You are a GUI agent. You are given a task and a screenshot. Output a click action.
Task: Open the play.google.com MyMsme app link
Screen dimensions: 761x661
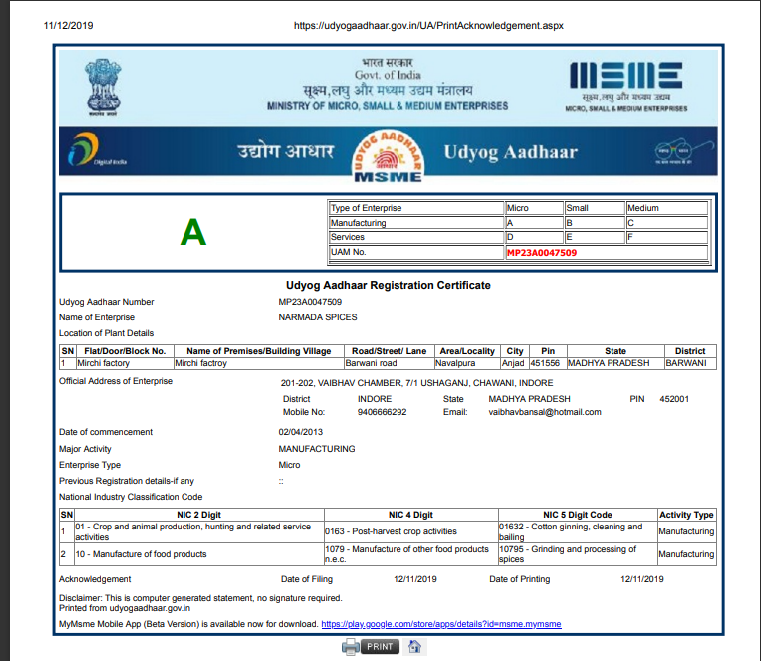441,624
